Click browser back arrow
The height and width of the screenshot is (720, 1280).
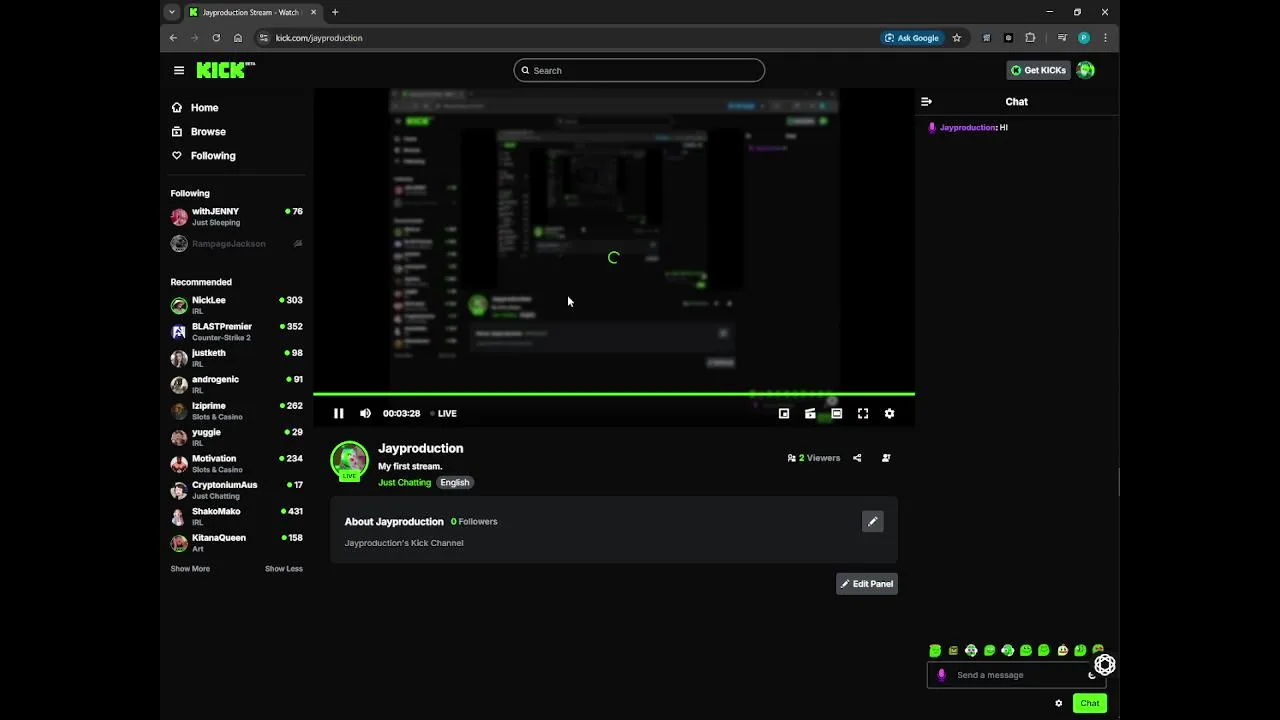(173, 38)
